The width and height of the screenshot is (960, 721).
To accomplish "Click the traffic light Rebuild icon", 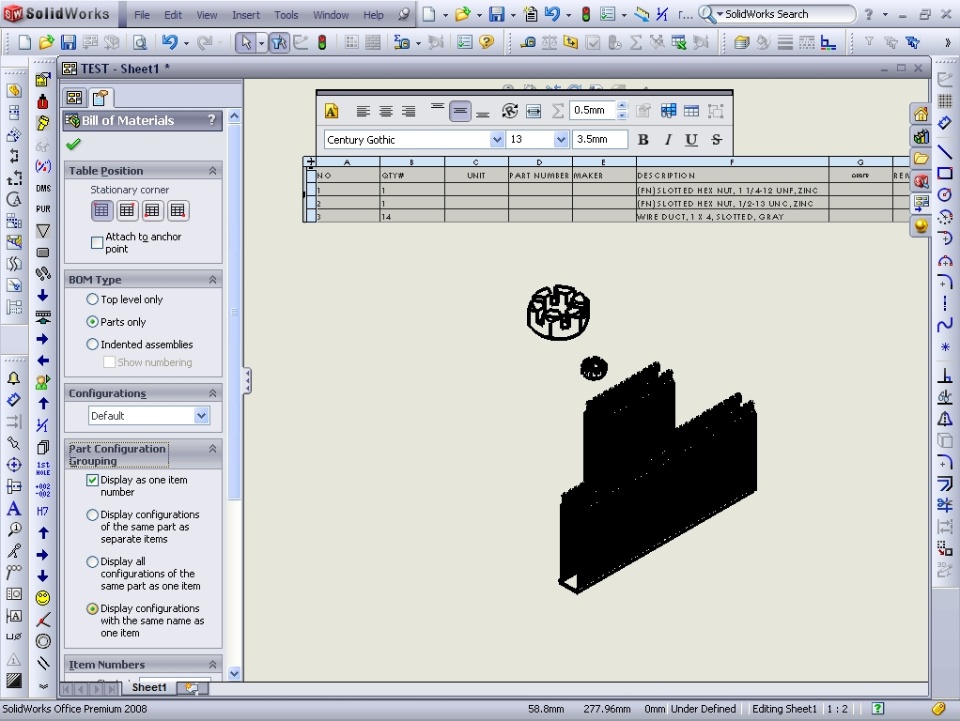I will pos(322,42).
